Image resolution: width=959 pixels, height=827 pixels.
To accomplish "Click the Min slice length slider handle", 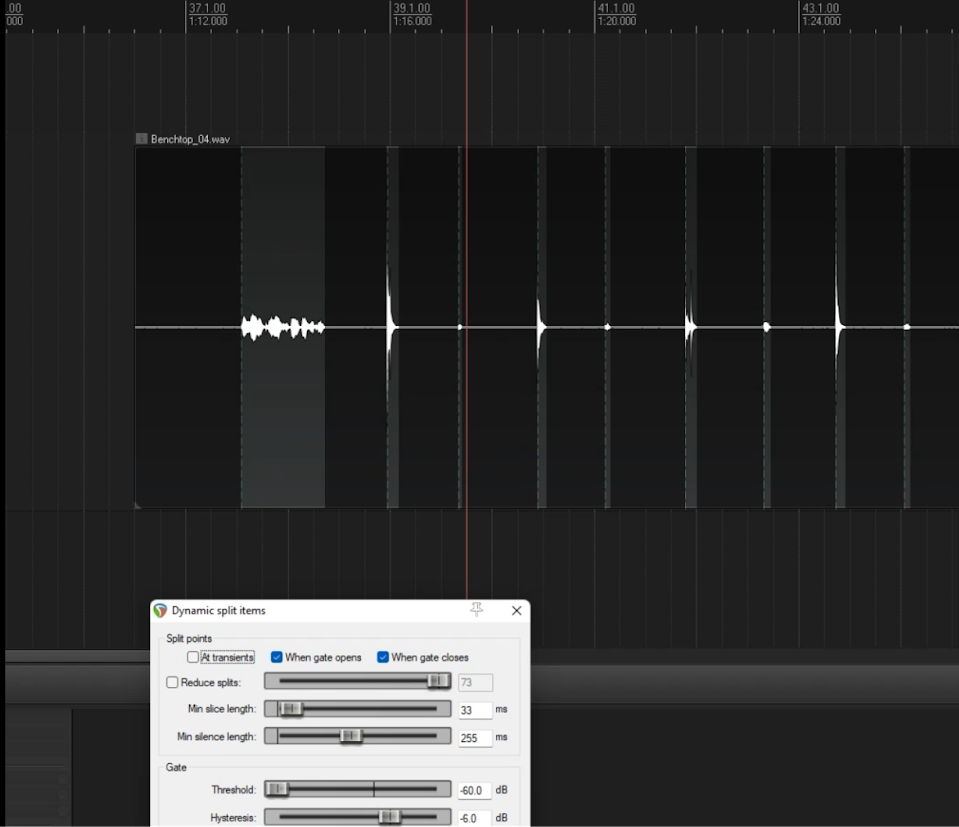I will tap(290, 709).
